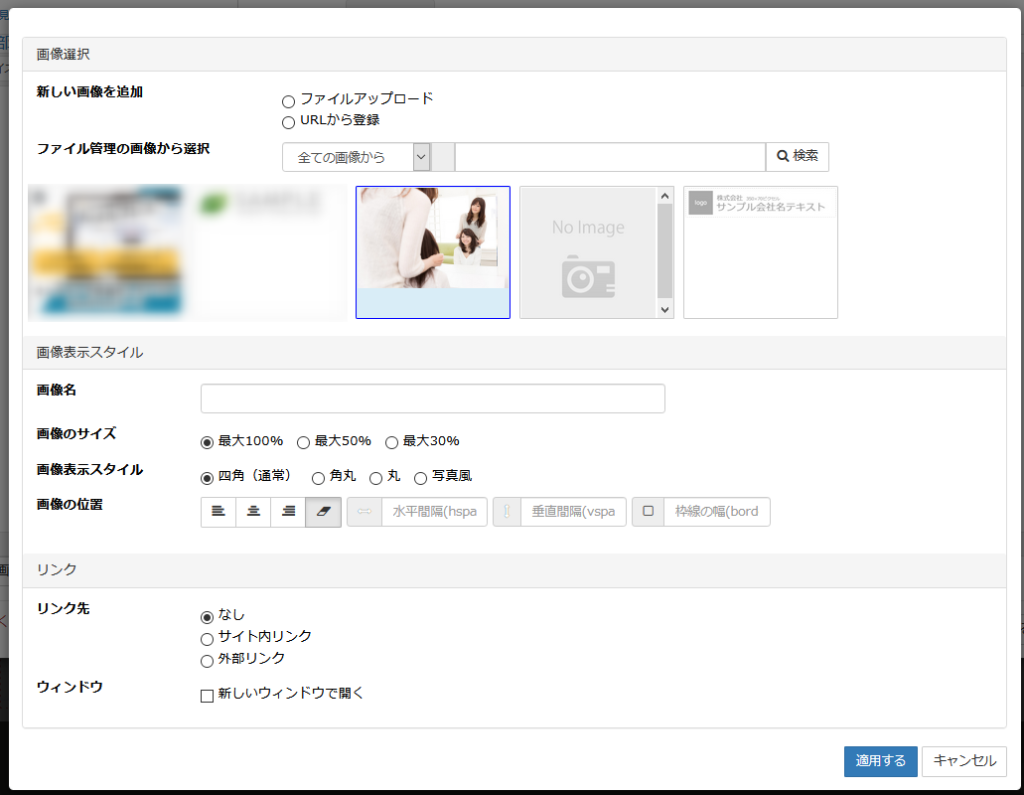This screenshot has height=795, width=1024.
Task: Click the キャンセル button
Action: pyautogui.click(x=964, y=761)
